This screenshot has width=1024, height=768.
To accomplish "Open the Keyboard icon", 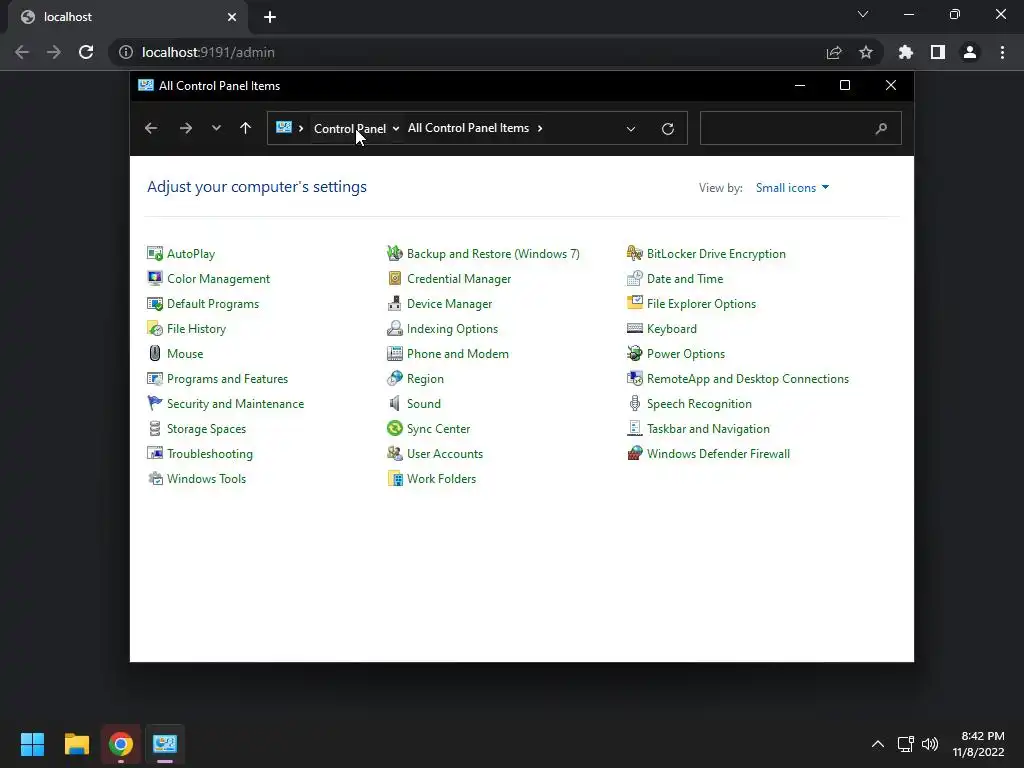I will coord(635,328).
